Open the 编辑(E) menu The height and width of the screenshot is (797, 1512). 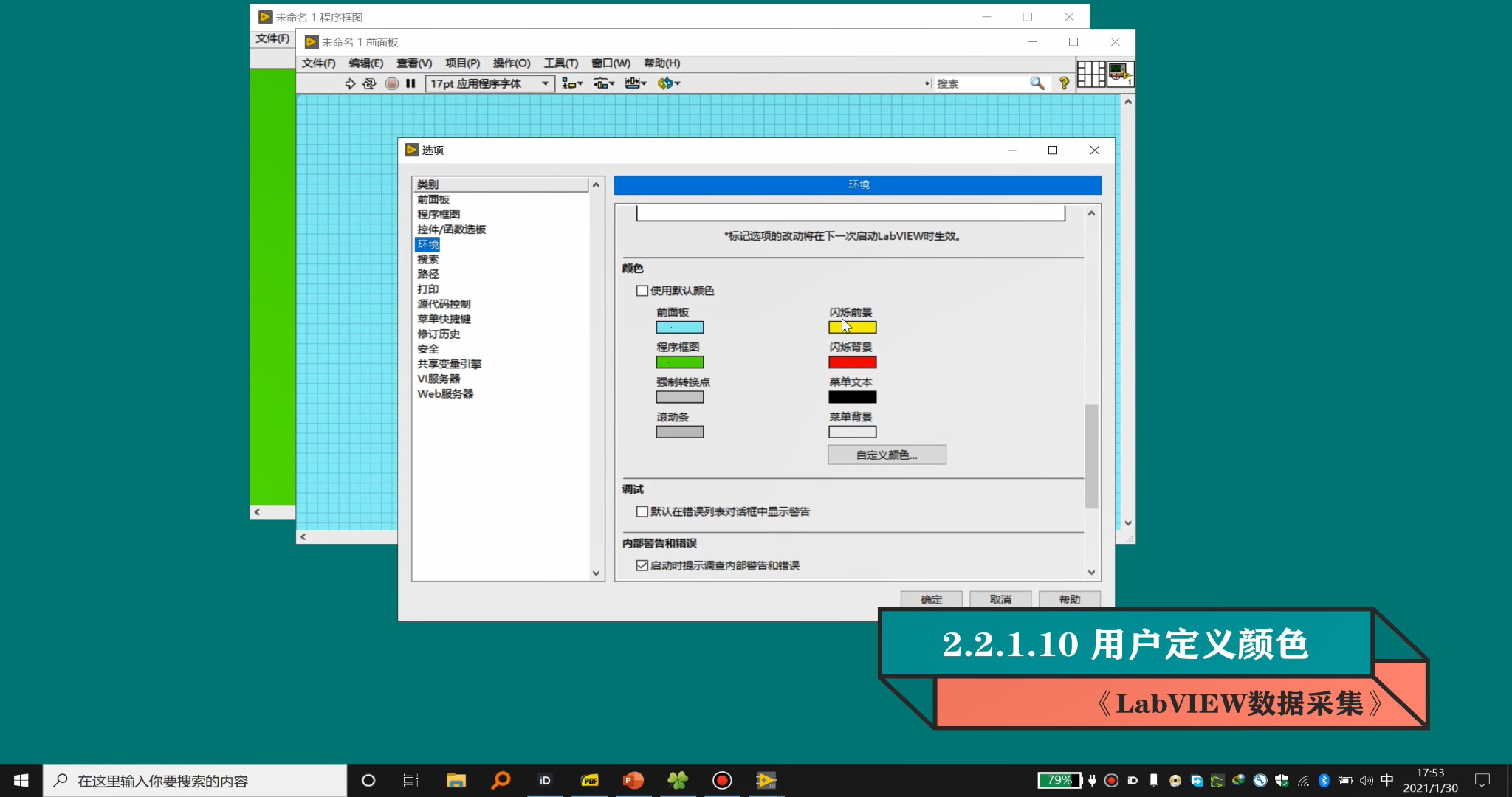coord(366,63)
